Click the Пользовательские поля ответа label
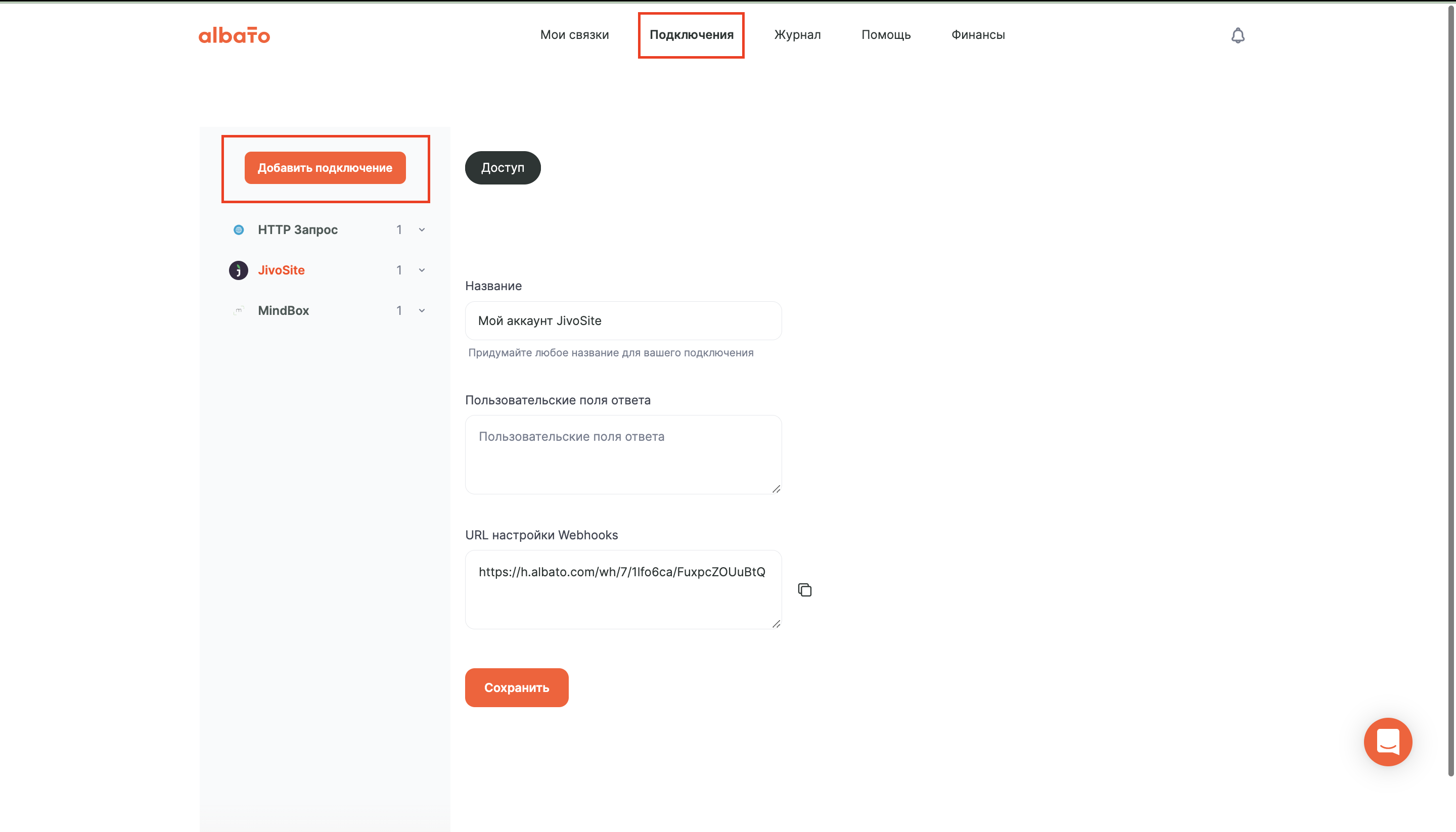 pyautogui.click(x=558, y=400)
